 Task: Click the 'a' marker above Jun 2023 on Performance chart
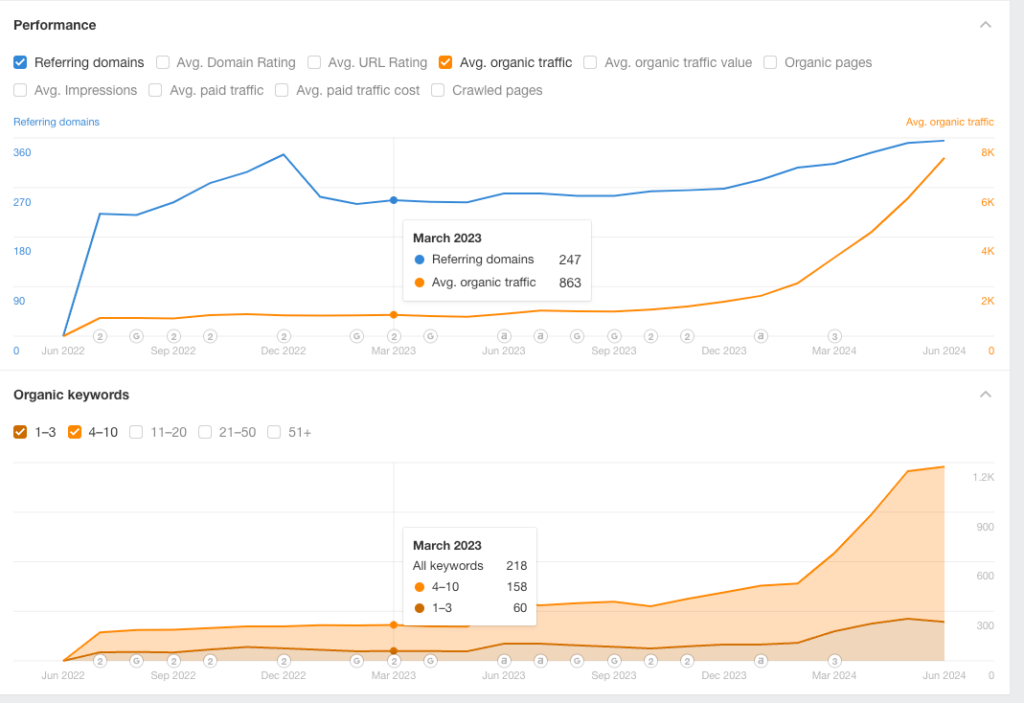504,336
